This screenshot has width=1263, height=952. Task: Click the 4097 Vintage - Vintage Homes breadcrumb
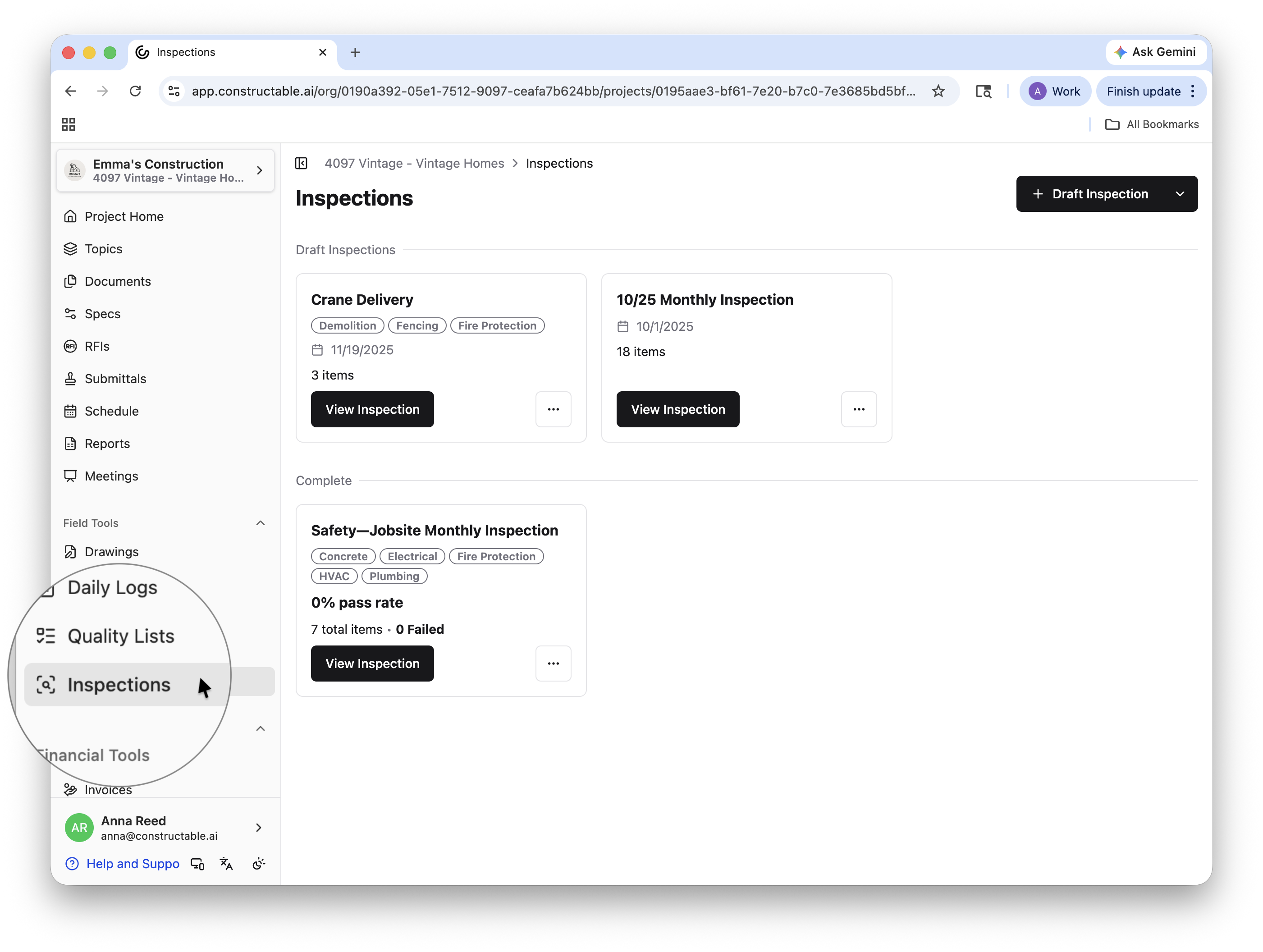[415, 163]
